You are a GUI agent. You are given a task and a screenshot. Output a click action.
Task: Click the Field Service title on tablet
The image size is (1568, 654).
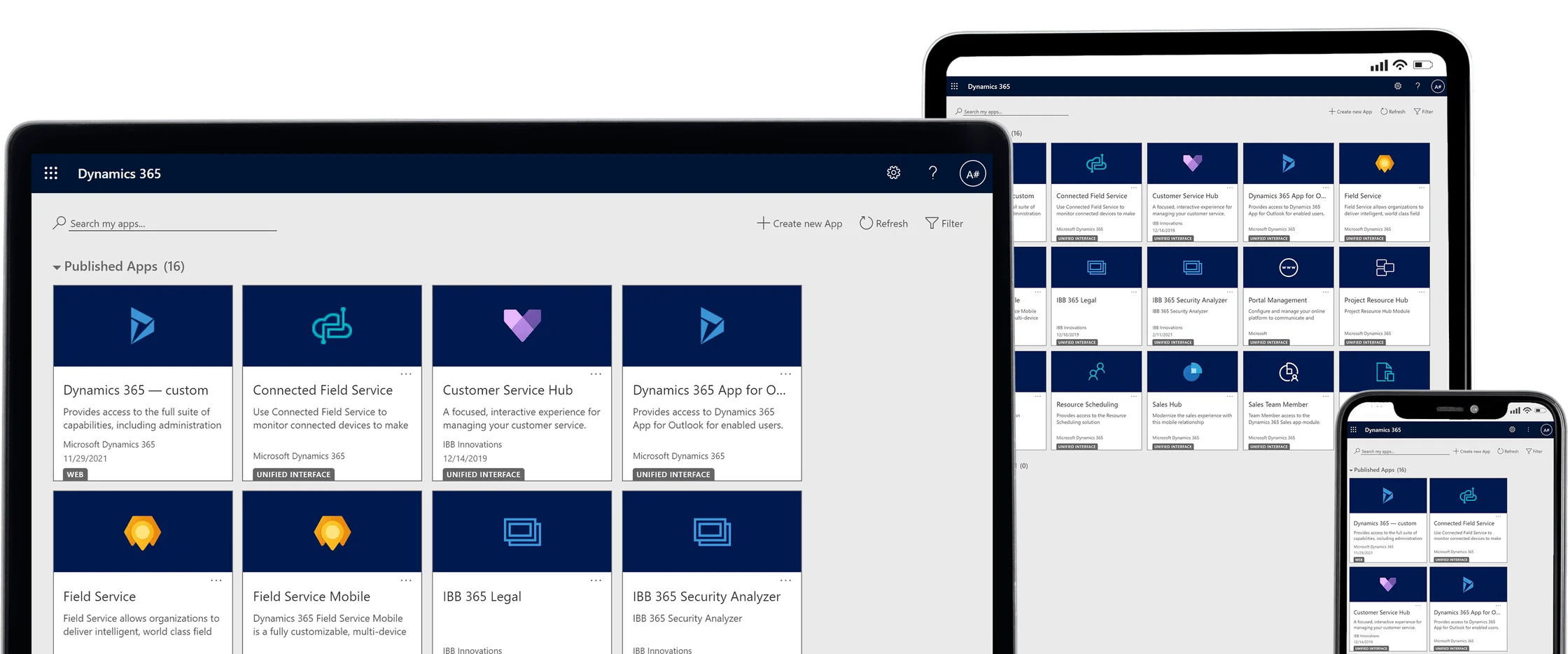coord(1362,196)
